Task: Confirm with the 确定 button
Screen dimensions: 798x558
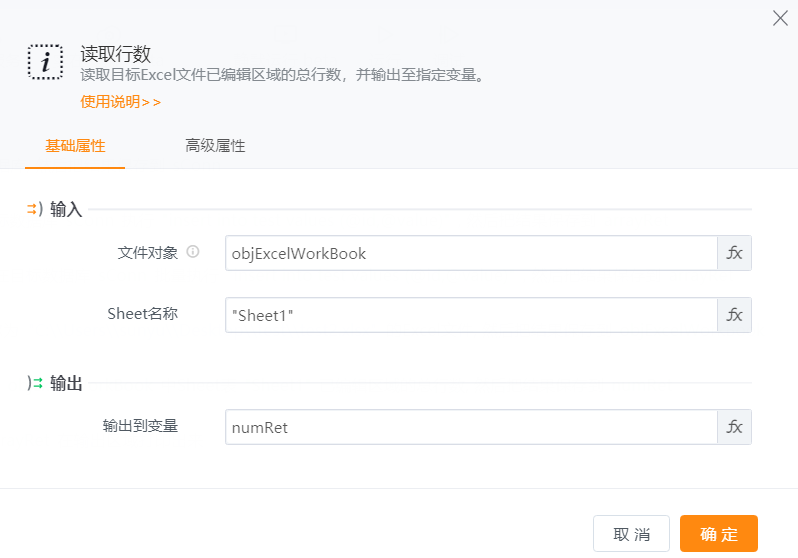Action: point(719,534)
